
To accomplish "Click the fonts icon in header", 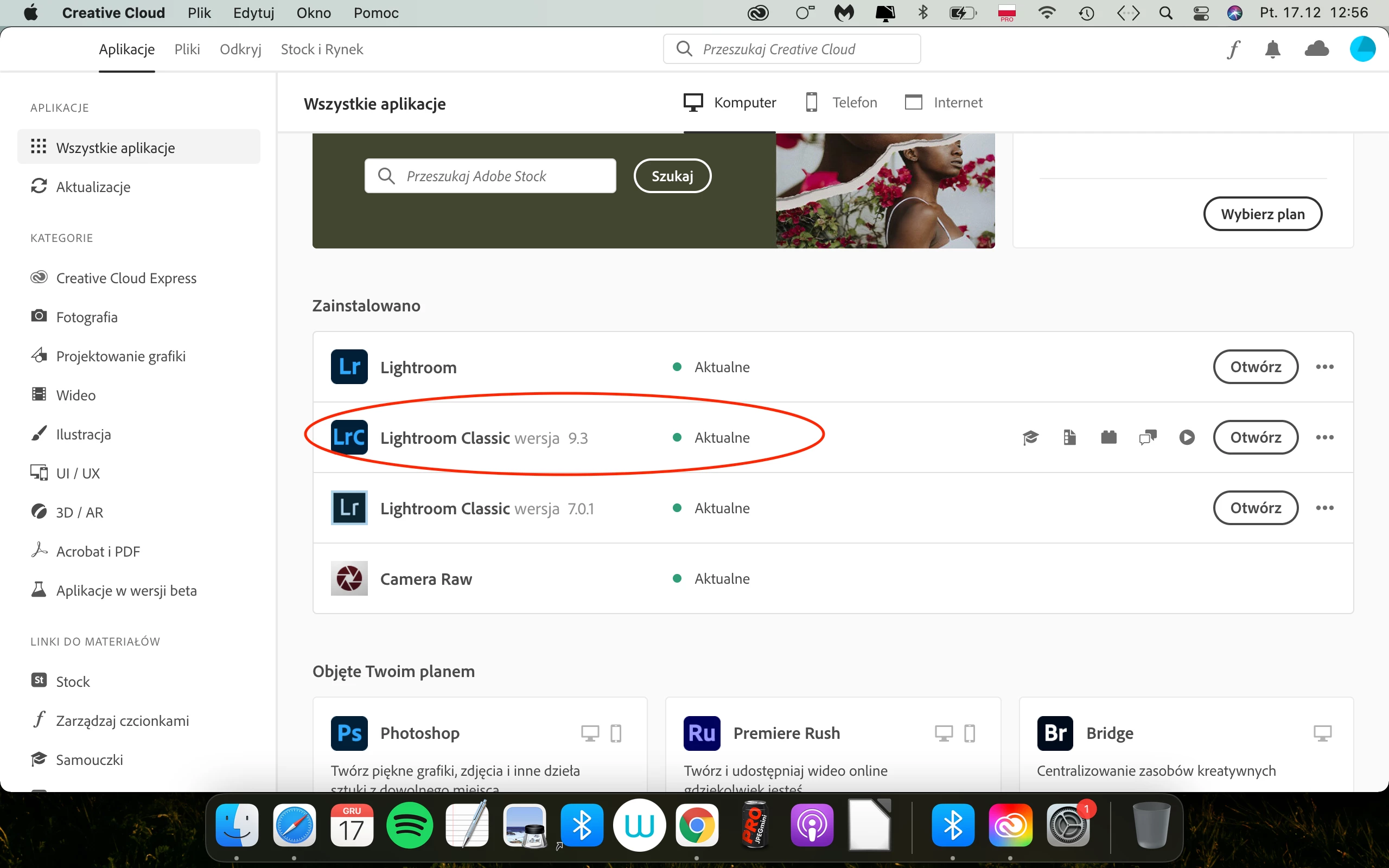I will point(1233,49).
